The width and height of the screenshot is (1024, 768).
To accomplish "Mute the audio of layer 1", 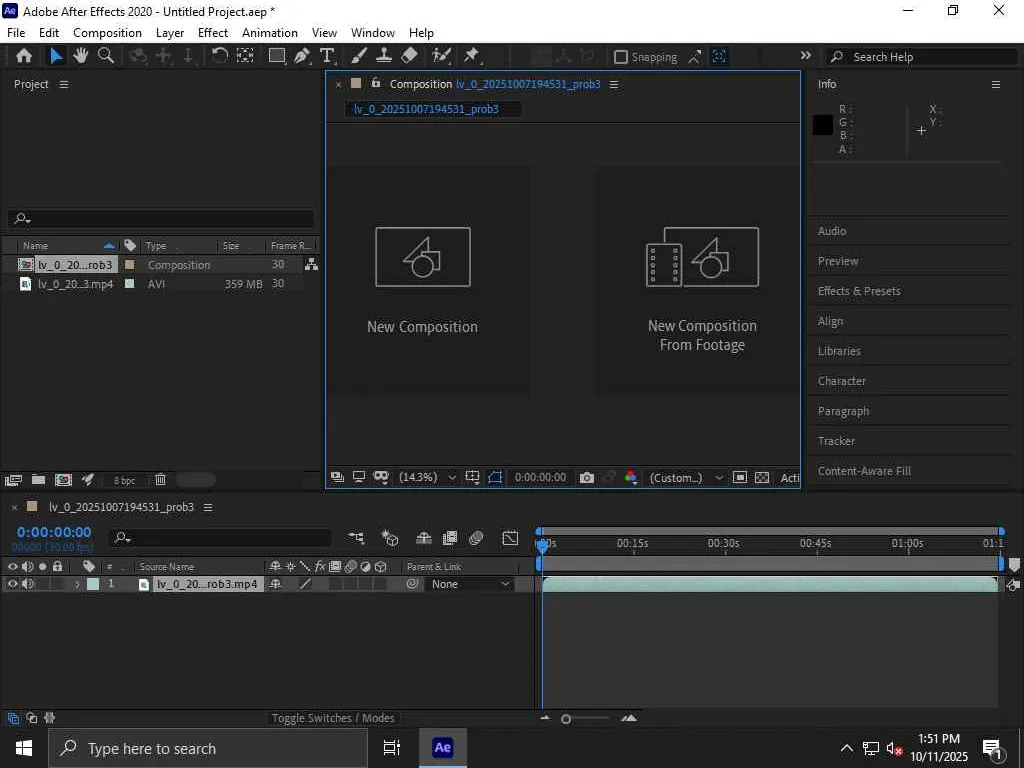I will click(27, 584).
